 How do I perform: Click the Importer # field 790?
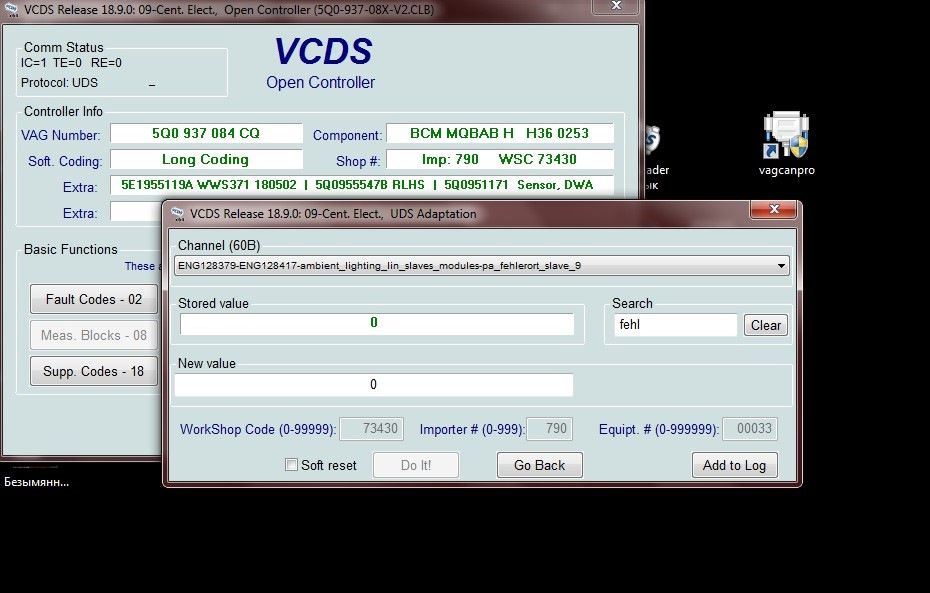coord(549,429)
